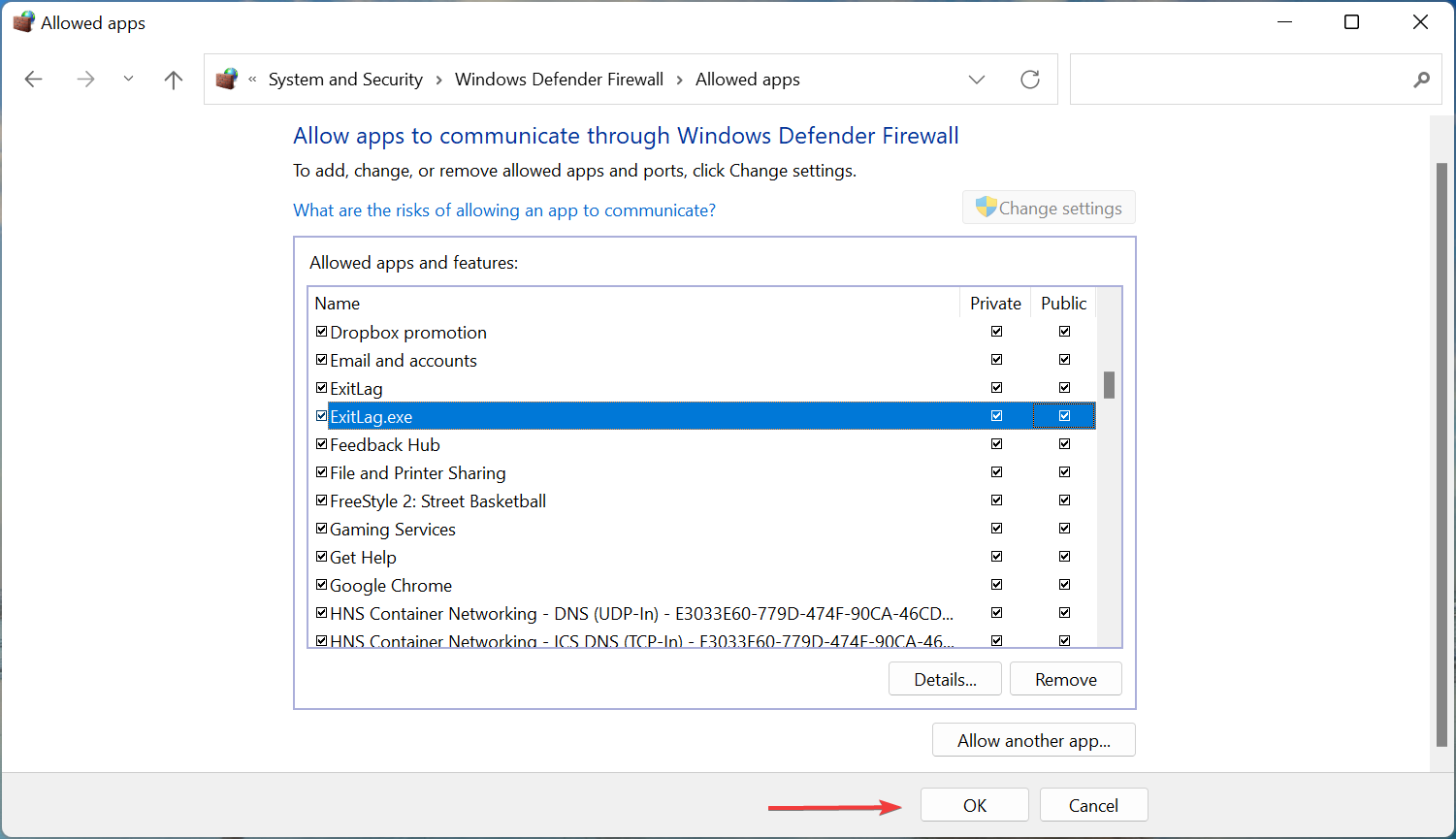Maximize the Allowed apps window
1456x839 pixels.
click(1352, 22)
